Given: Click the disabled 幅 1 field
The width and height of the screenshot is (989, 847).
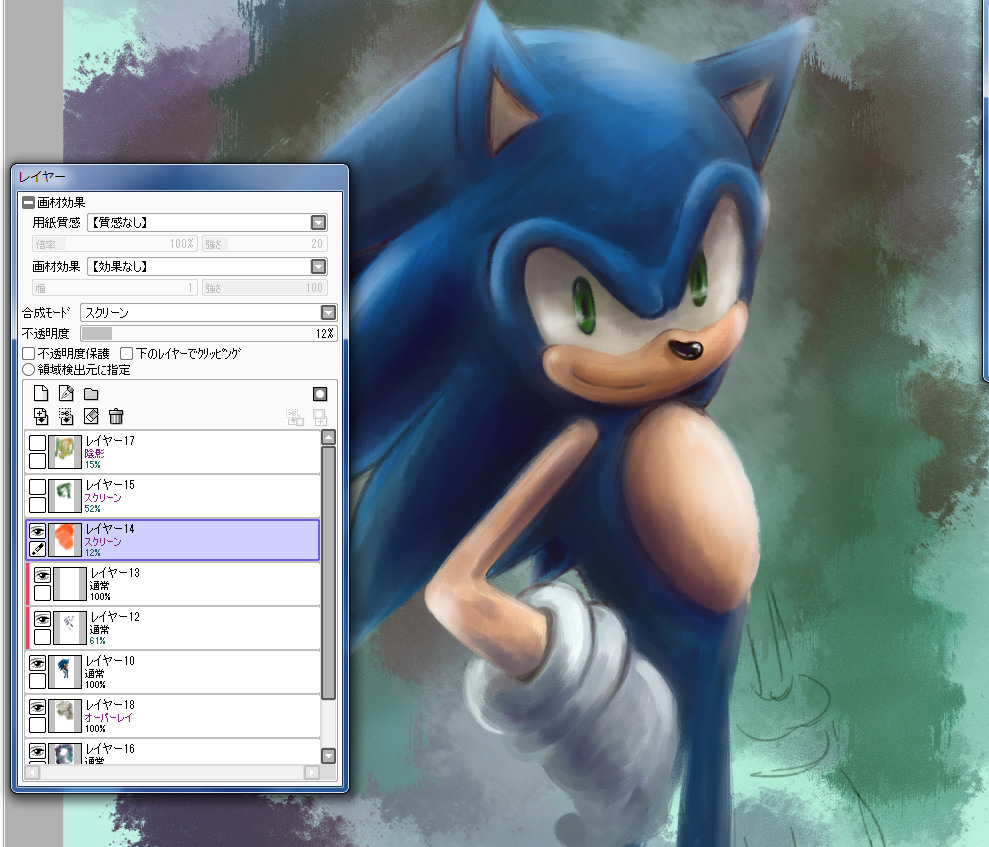Looking at the screenshot, I should click(115, 288).
